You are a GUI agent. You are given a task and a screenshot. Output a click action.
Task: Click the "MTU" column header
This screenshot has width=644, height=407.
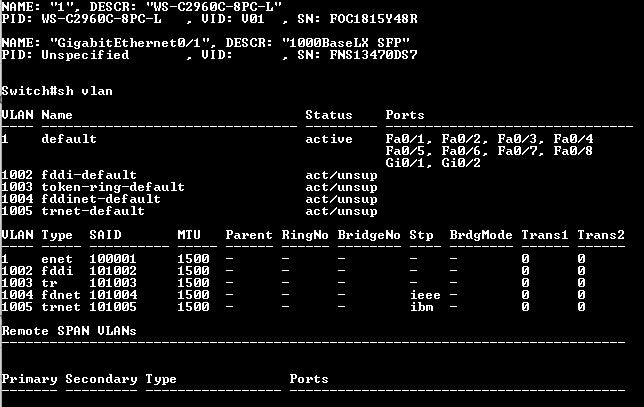(189, 235)
